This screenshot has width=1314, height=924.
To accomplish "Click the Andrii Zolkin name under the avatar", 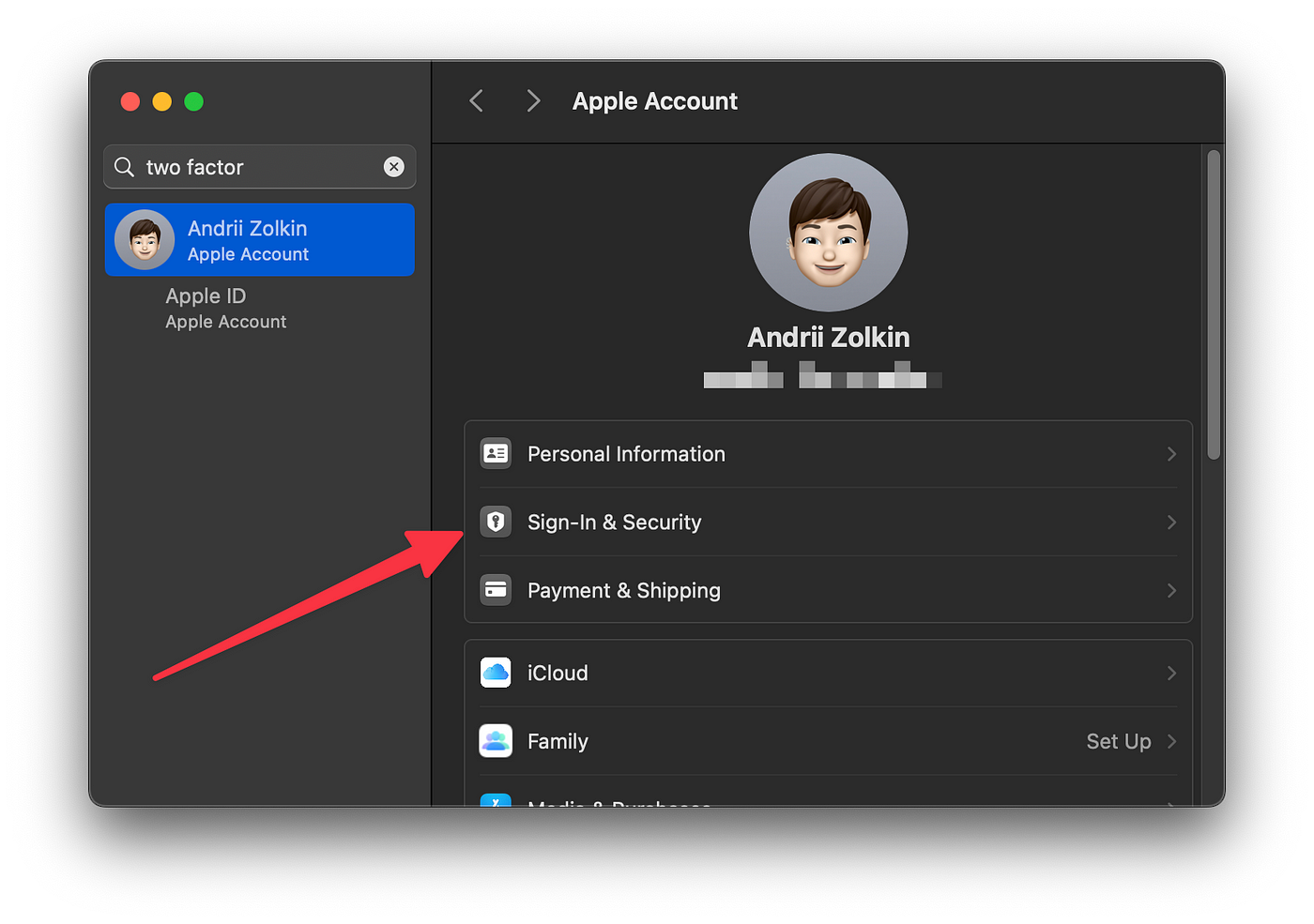I will [829, 338].
